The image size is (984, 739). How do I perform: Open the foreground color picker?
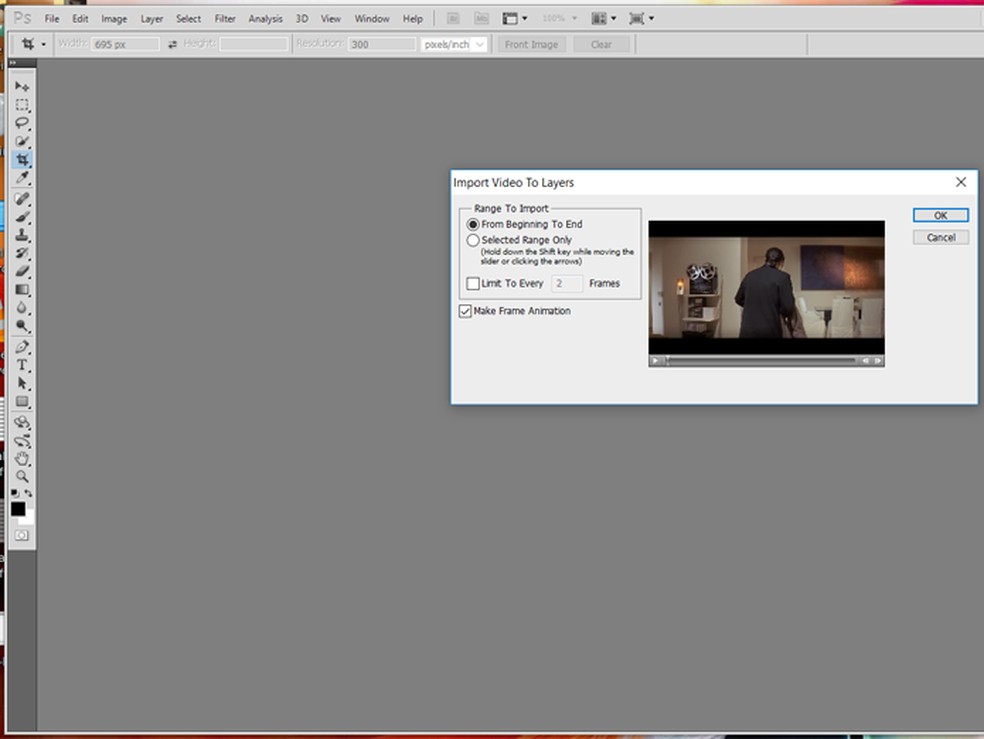pyautogui.click(x=18, y=509)
